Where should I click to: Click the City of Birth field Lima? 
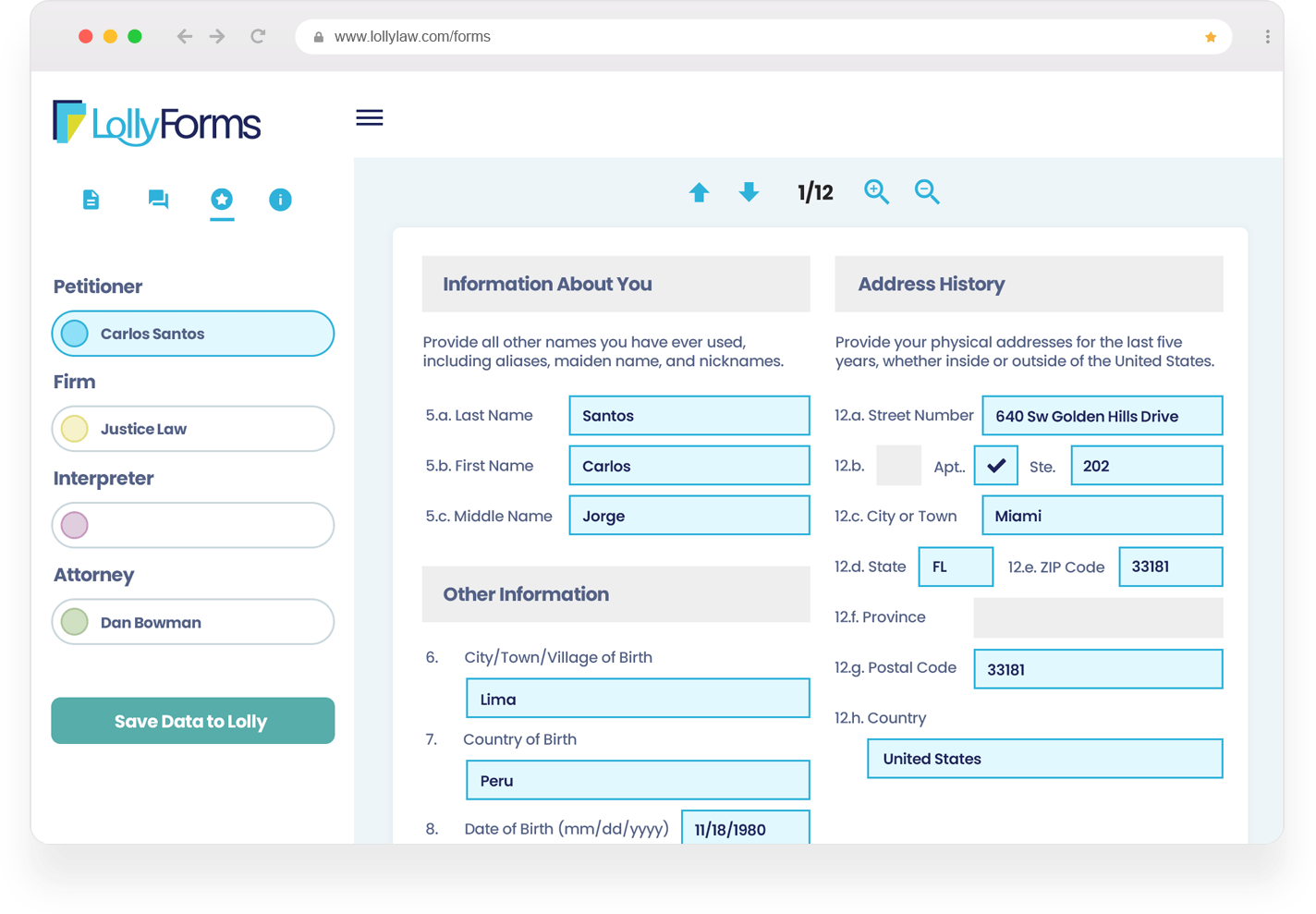(x=638, y=699)
